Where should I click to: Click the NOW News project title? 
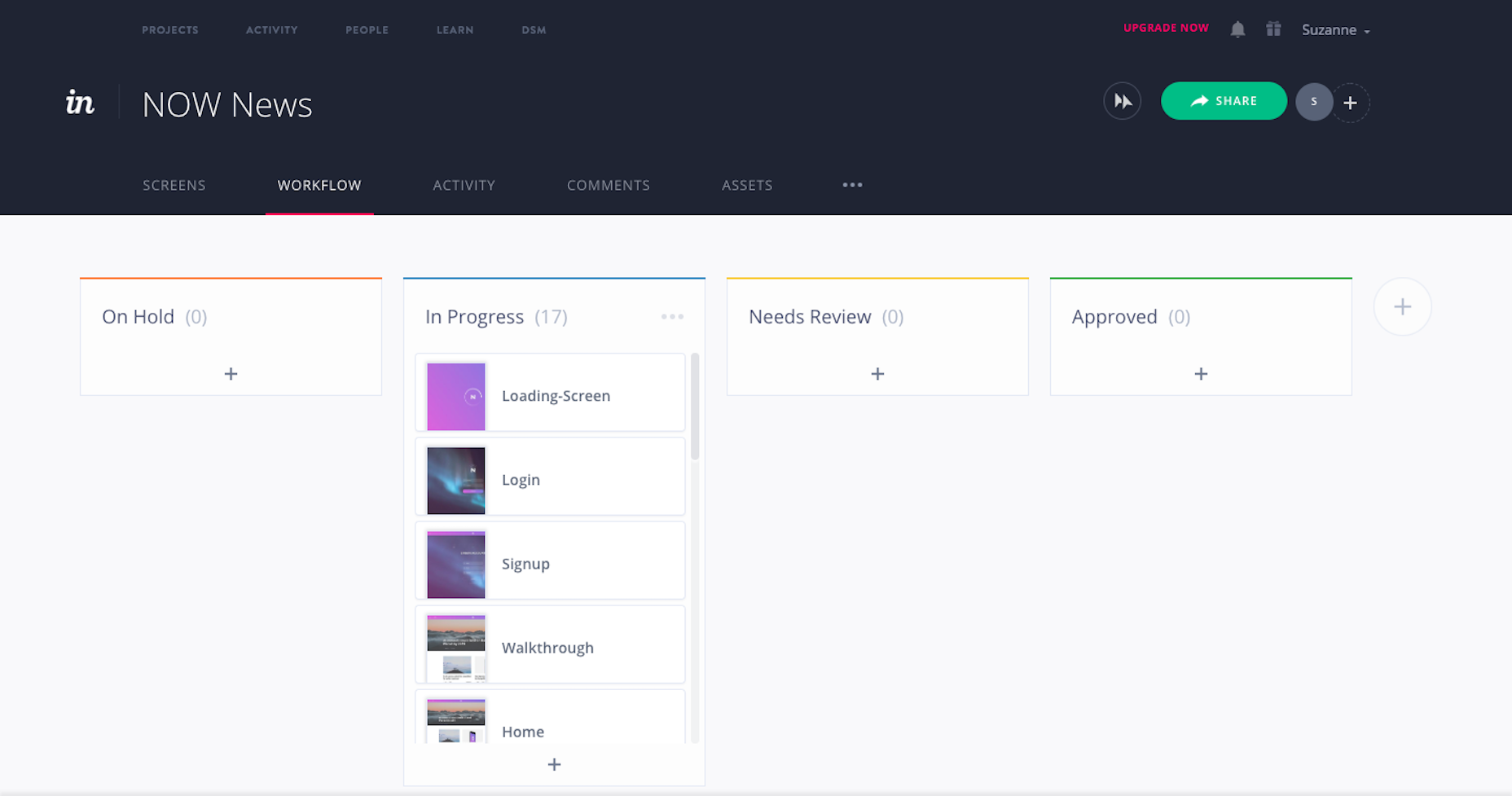(x=227, y=104)
